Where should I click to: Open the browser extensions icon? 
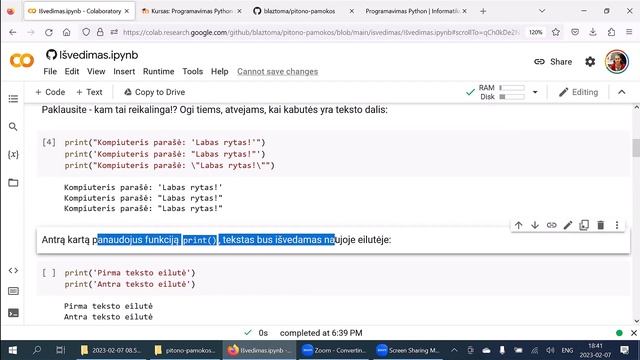click(x=611, y=32)
